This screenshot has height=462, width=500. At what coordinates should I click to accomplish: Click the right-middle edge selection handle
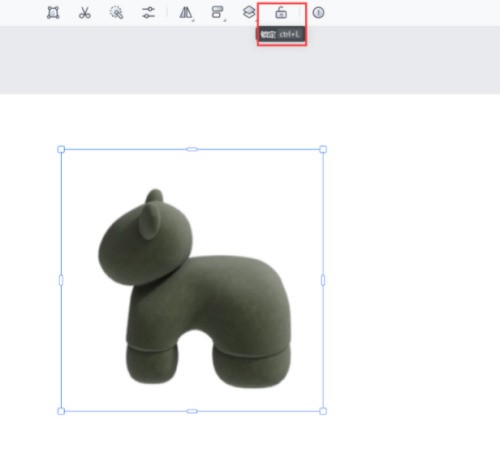click(323, 280)
